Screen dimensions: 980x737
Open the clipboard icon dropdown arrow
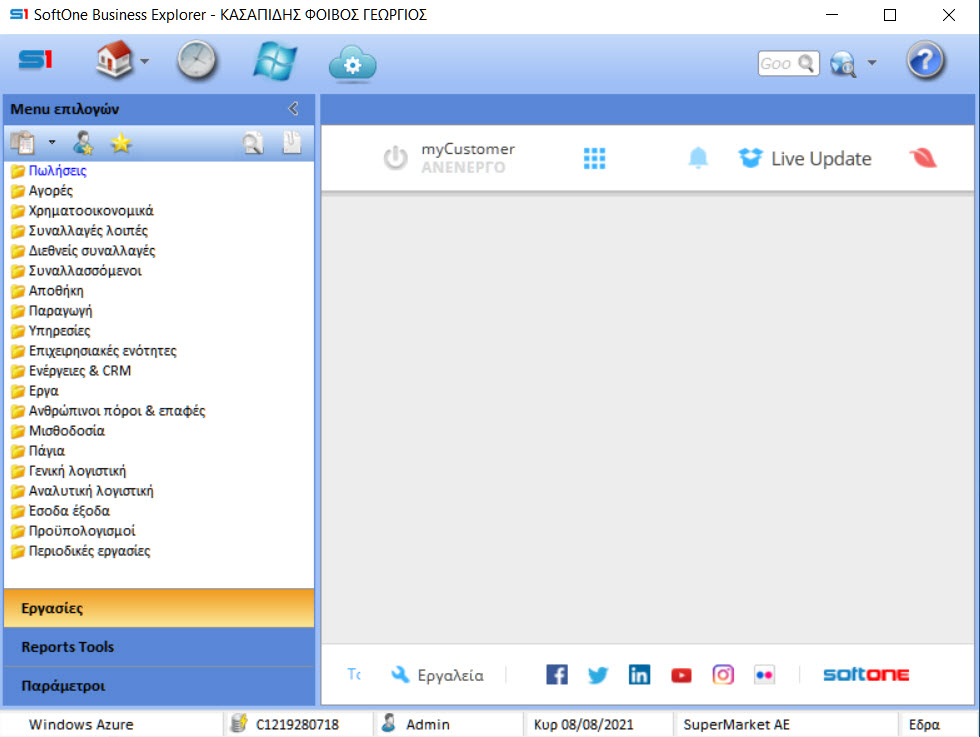click(x=52, y=143)
